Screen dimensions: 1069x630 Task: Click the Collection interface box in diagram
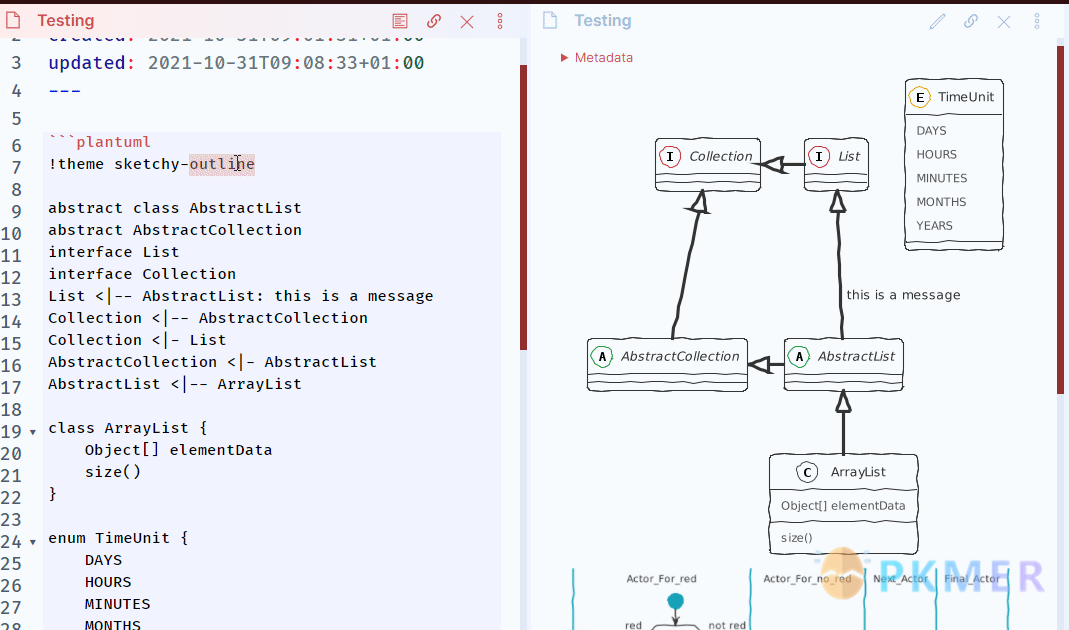pos(708,164)
